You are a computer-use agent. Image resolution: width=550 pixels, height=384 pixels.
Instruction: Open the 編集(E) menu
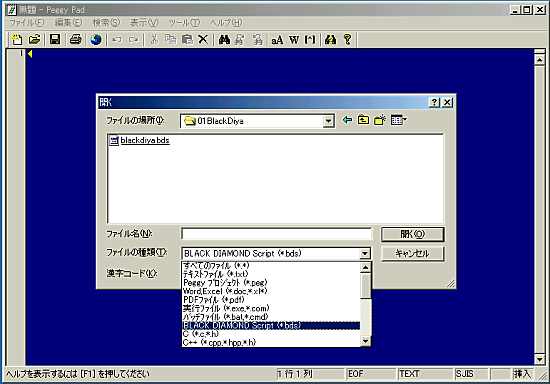click(68, 23)
